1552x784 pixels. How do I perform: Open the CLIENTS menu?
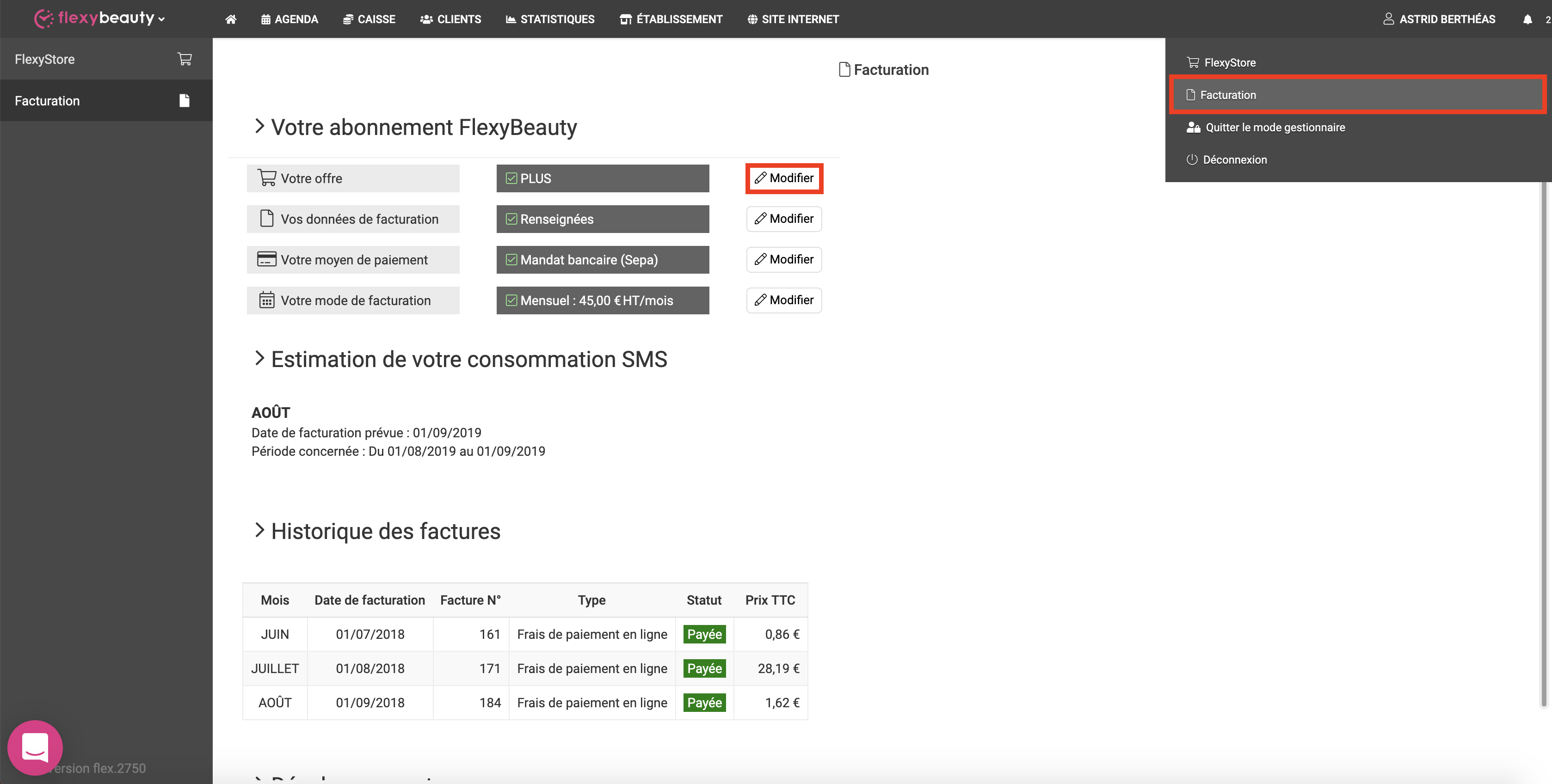pos(450,19)
